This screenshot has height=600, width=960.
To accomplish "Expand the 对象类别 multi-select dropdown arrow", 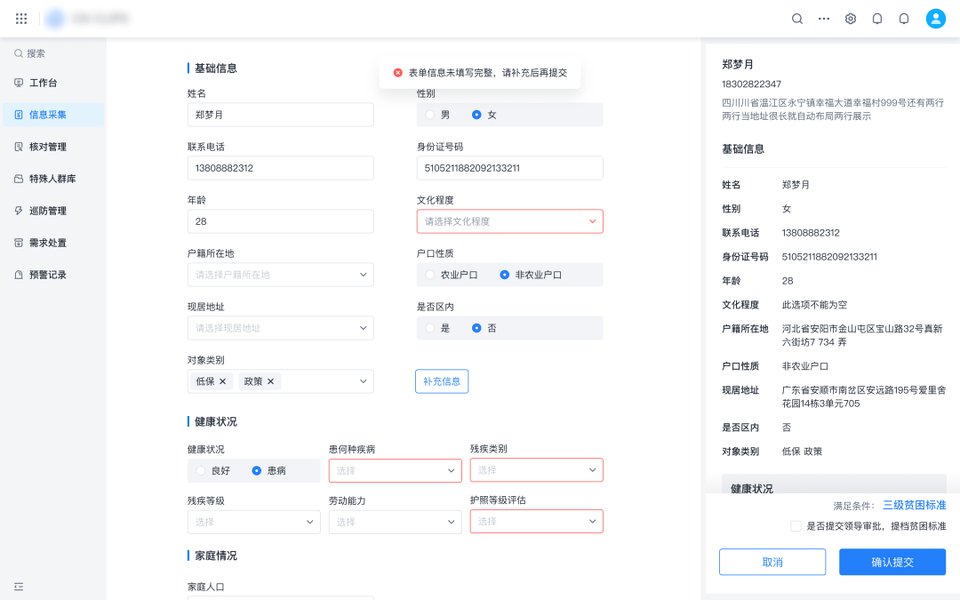I will 363,381.
